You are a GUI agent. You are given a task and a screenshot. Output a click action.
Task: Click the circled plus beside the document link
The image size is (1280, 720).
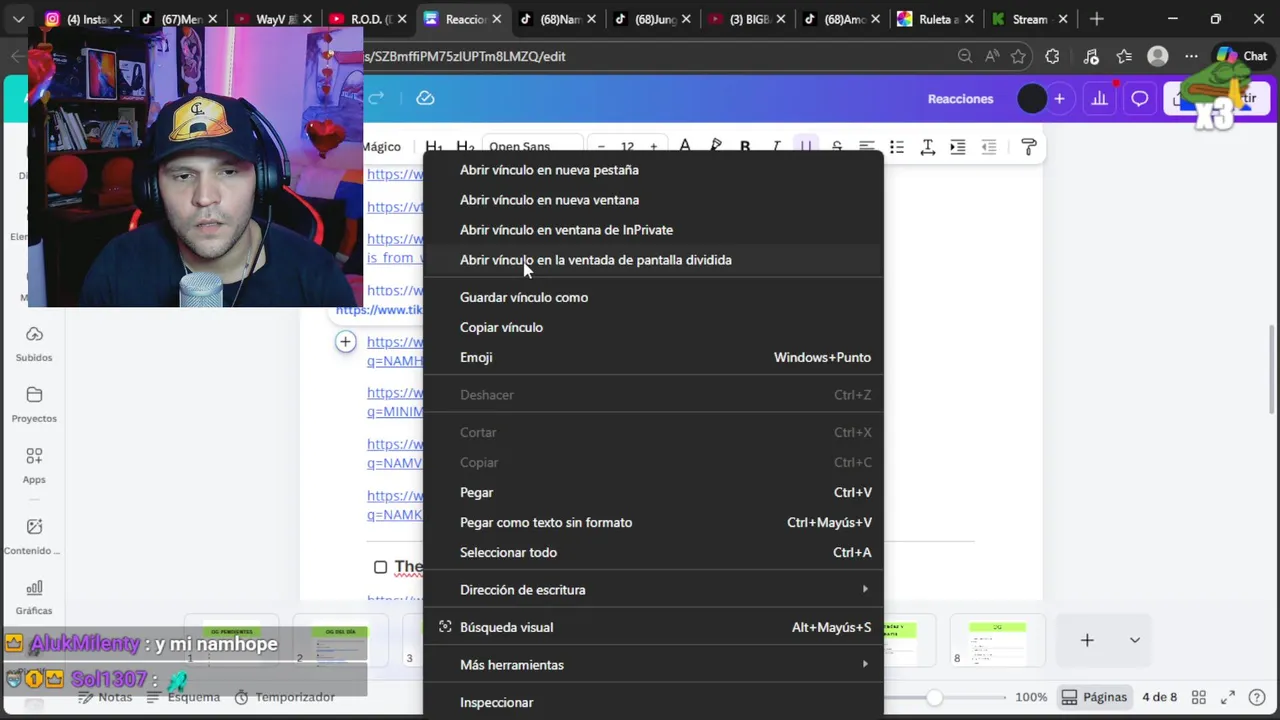tap(345, 342)
